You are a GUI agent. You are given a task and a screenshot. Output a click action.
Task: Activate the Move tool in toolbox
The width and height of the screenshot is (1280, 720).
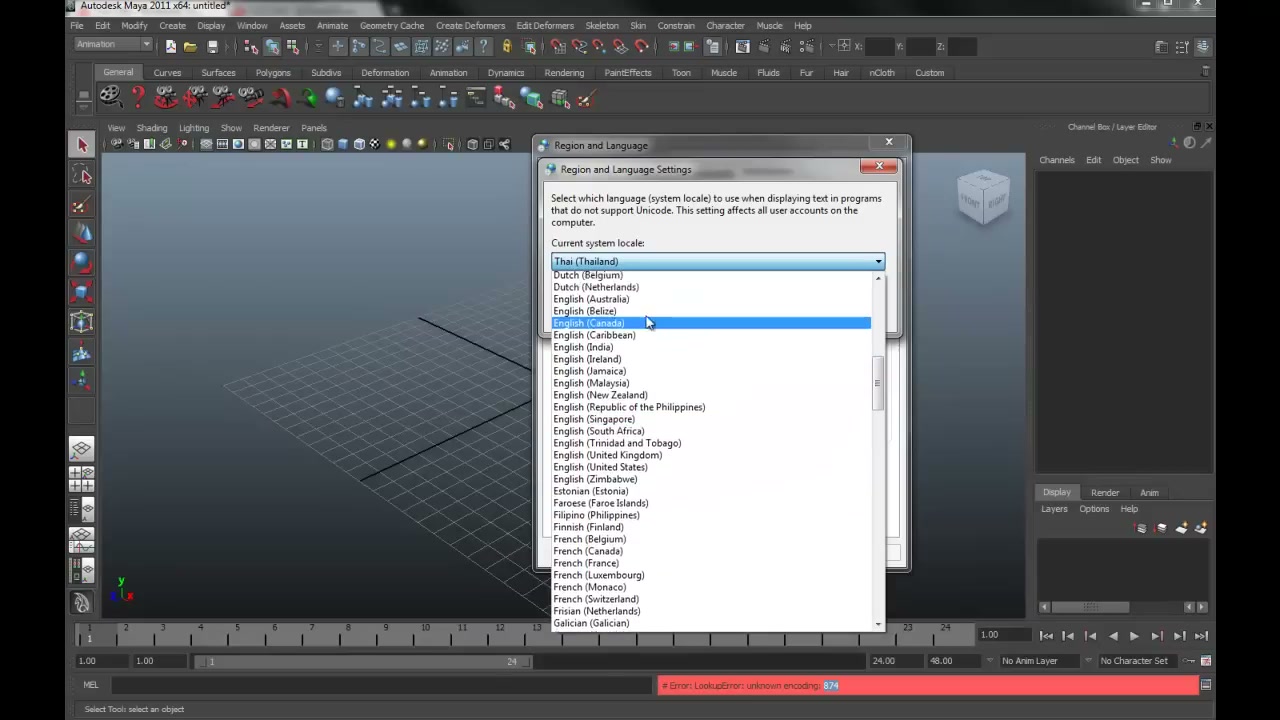click(82, 234)
